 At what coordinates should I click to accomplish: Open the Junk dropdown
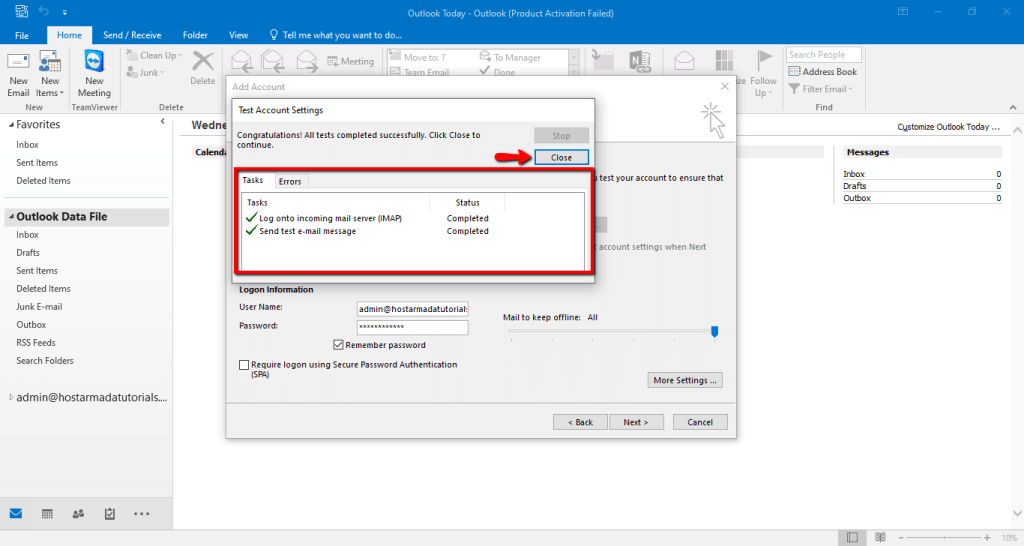point(146,72)
